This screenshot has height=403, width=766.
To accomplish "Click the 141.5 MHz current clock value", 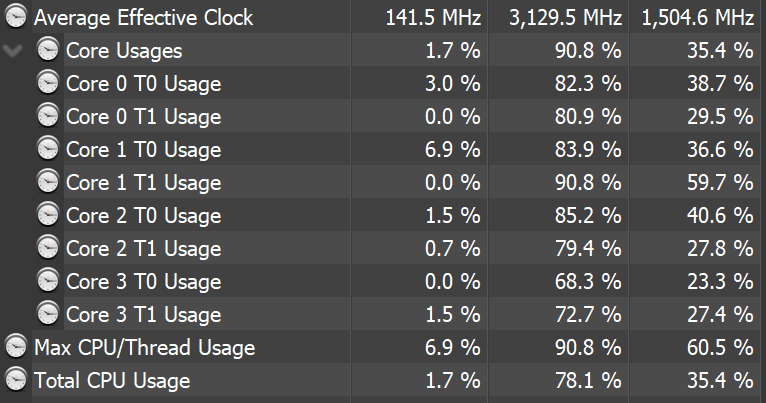I will (433, 18).
